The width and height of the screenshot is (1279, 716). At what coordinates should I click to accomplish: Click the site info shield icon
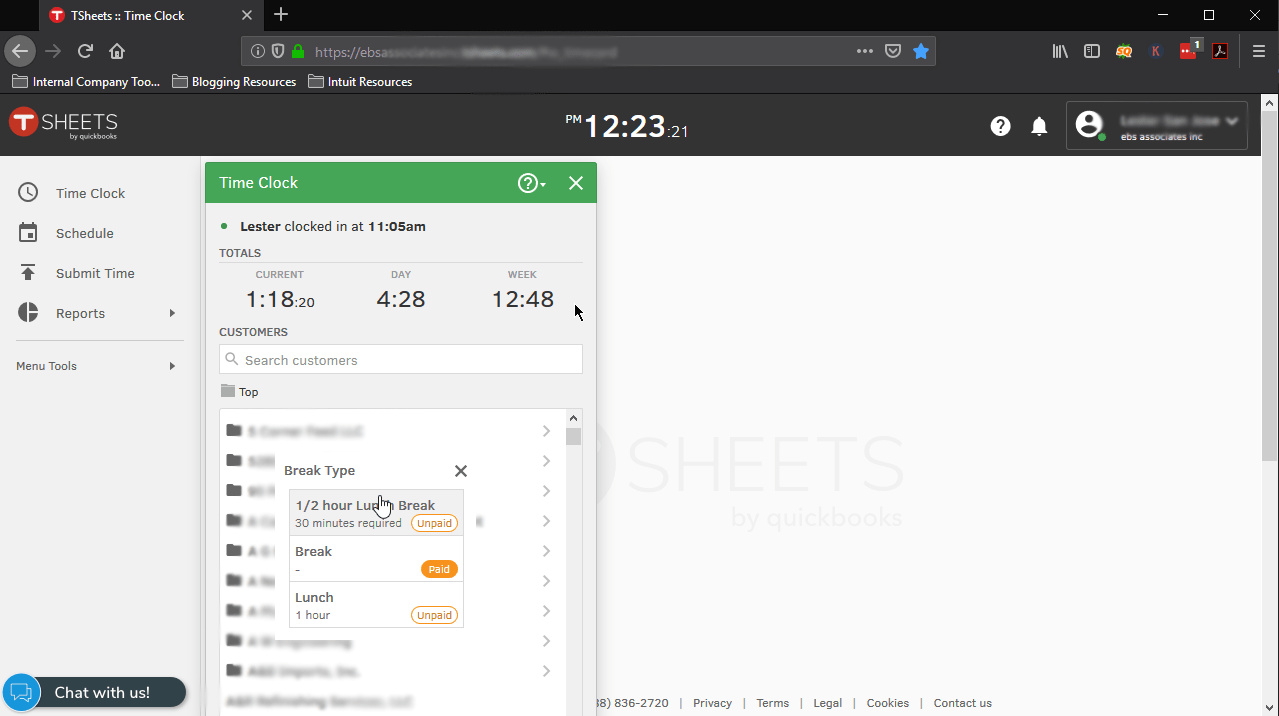click(277, 51)
